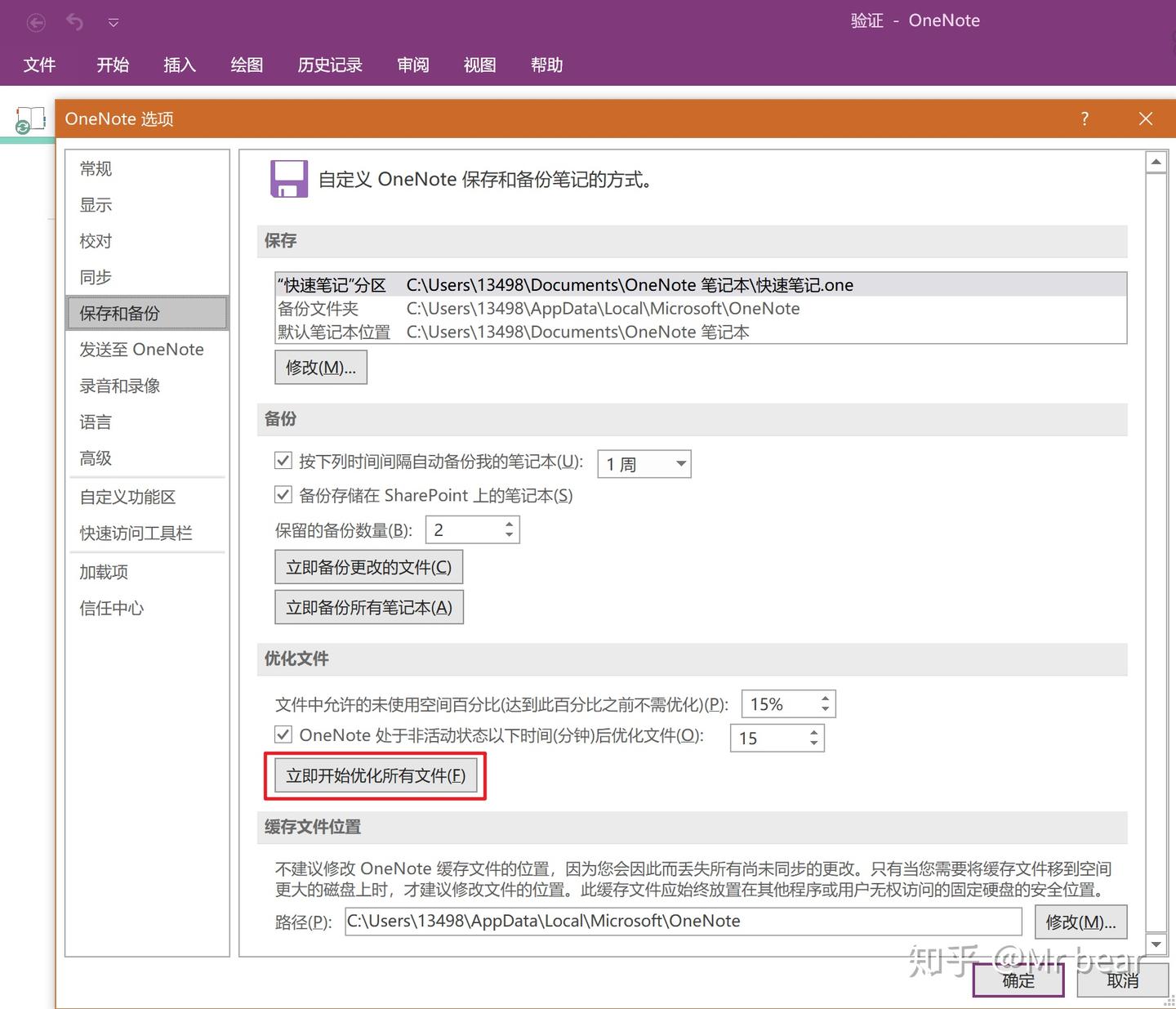This screenshot has height=1009, width=1176.
Task: Click the 确定 button to confirm
Action: [1018, 980]
